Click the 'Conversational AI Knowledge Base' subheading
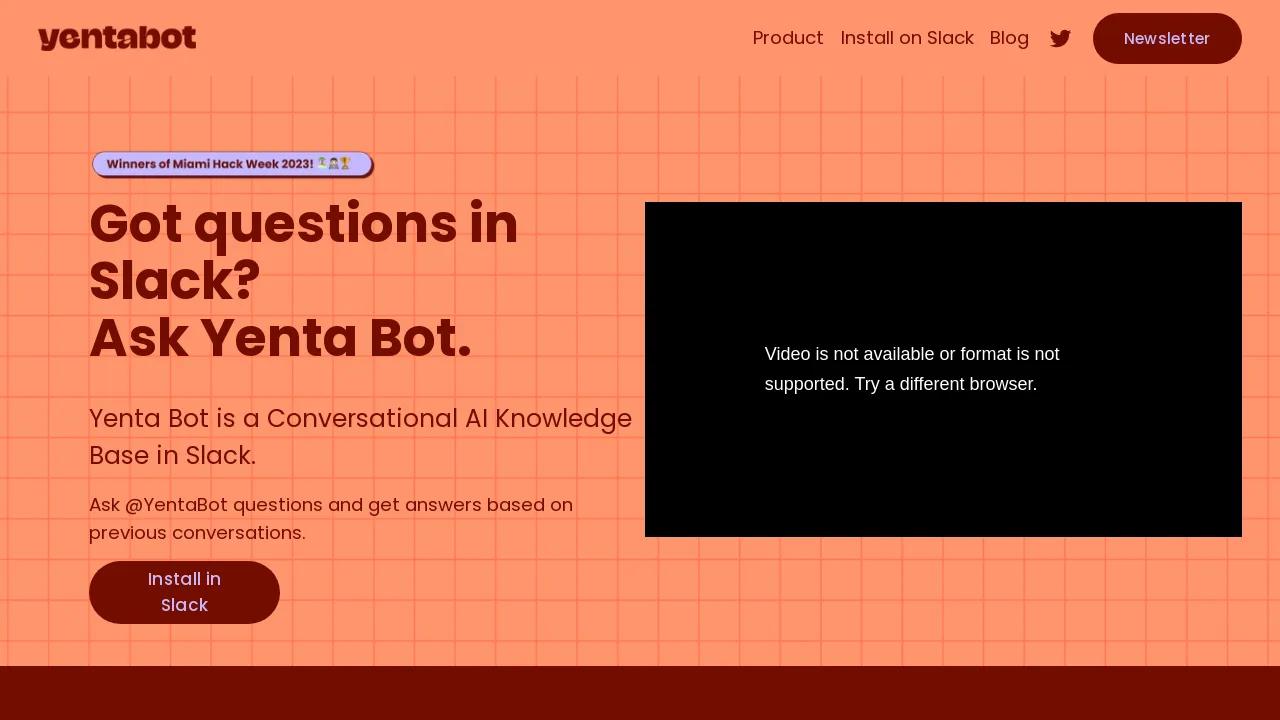The height and width of the screenshot is (720, 1280). (360, 436)
